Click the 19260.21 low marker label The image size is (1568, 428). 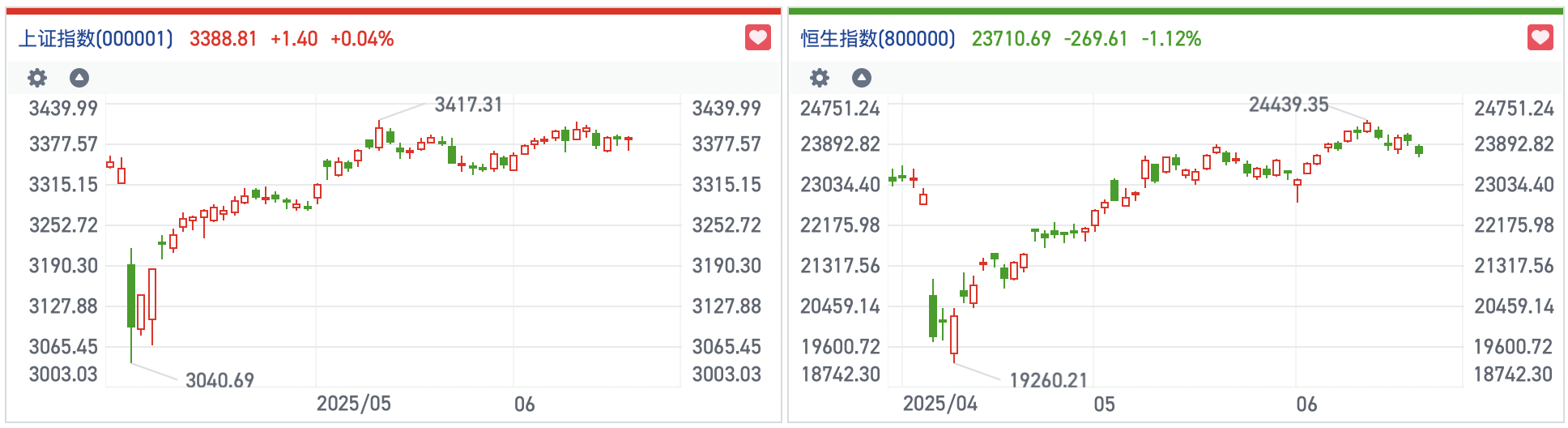(x=1048, y=380)
